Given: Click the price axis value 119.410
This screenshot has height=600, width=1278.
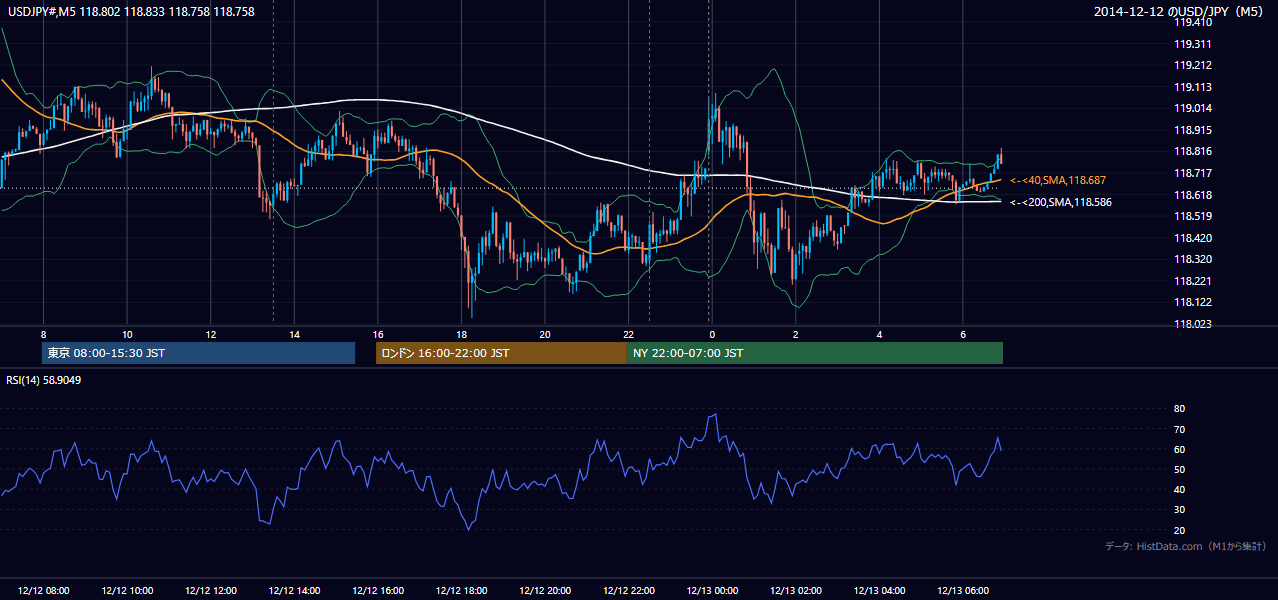Looking at the screenshot, I should point(1192,22).
